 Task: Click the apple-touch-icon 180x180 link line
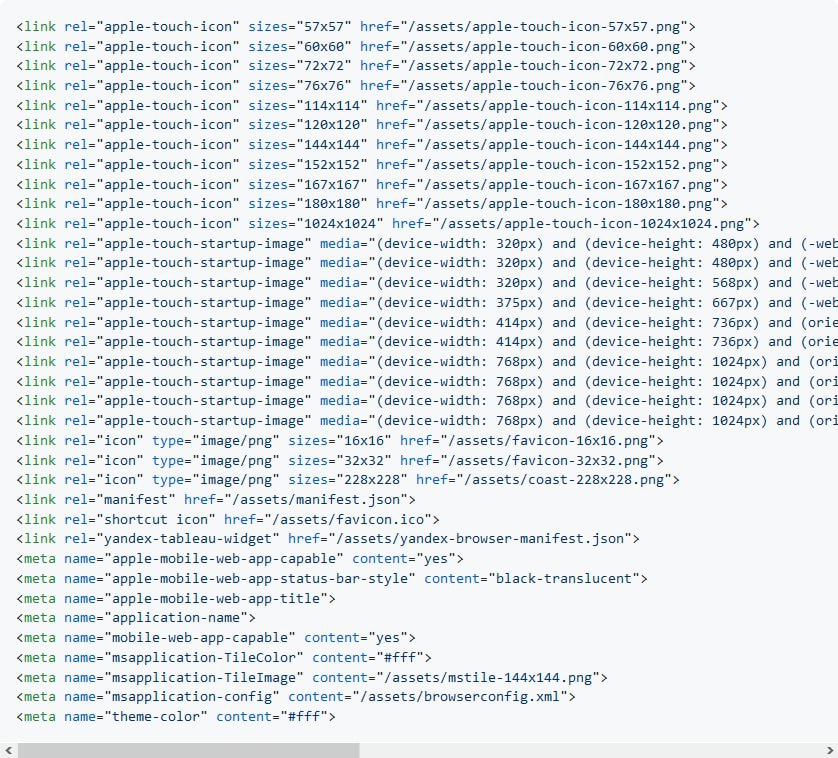[372, 204]
